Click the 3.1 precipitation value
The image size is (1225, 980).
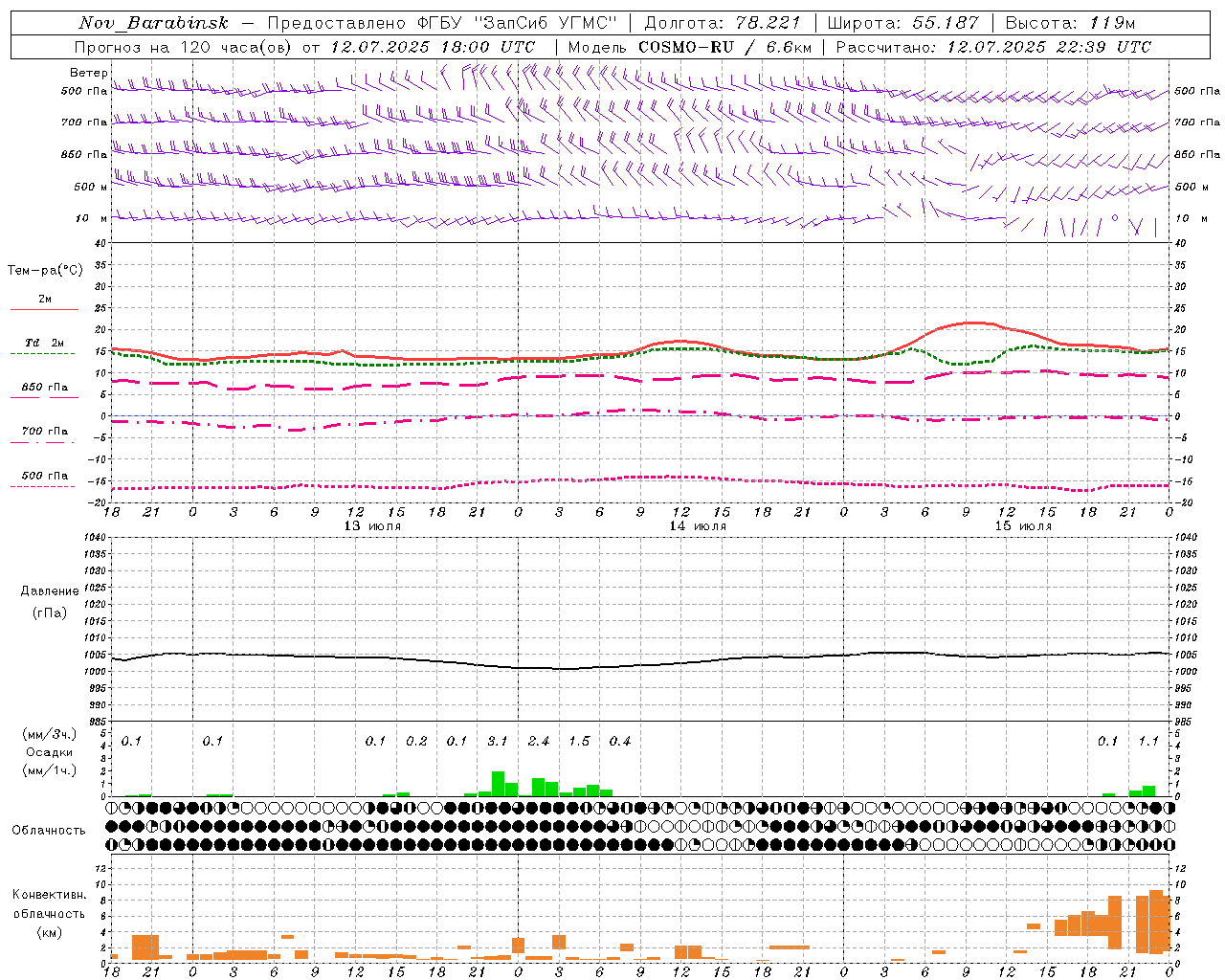pyautogui.click(x=498, y=742)
